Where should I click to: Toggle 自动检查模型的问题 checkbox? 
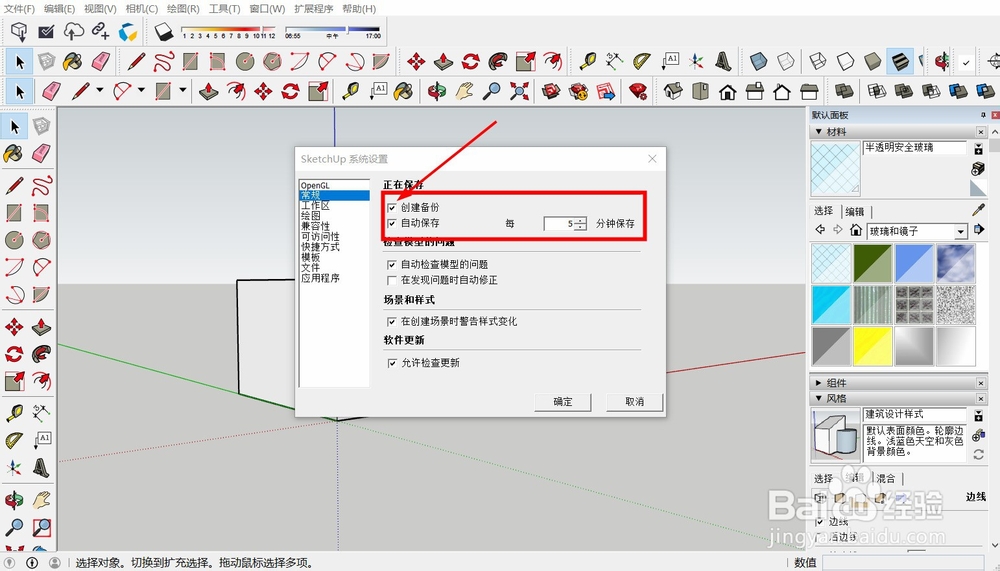(x=392, y=264)
